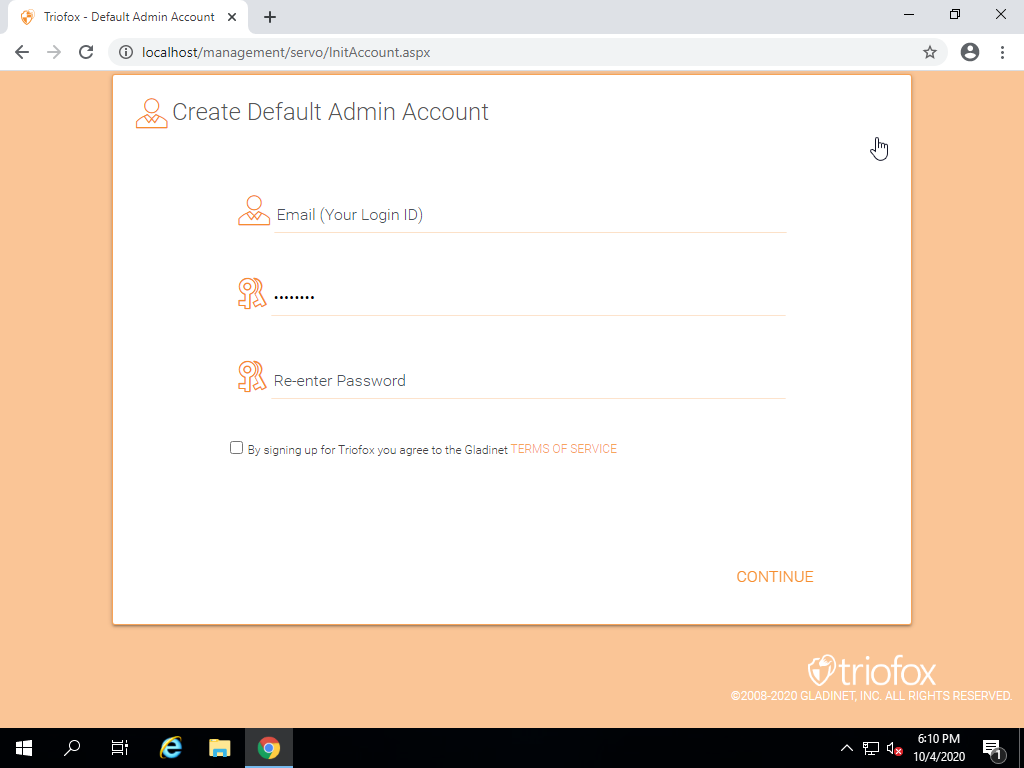The image size is (1024, 768).
Task: Open the Action Center notifications icon
Action: (x=993, y=748)
